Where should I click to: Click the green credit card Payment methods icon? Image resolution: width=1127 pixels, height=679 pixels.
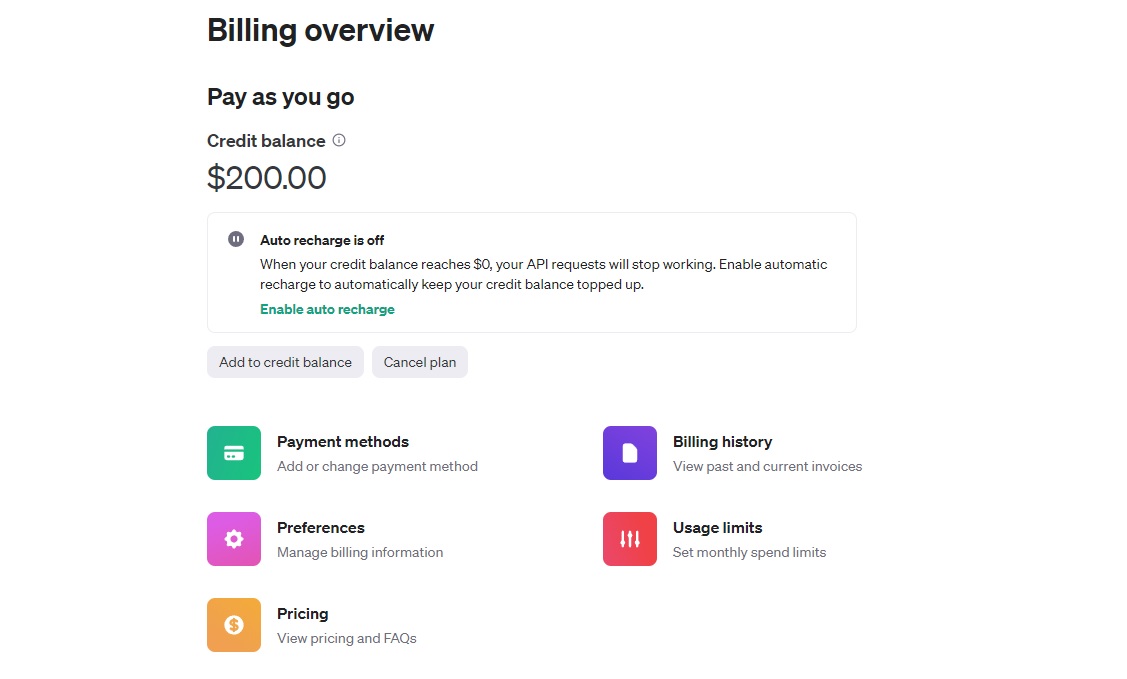[x=234, y=453]
